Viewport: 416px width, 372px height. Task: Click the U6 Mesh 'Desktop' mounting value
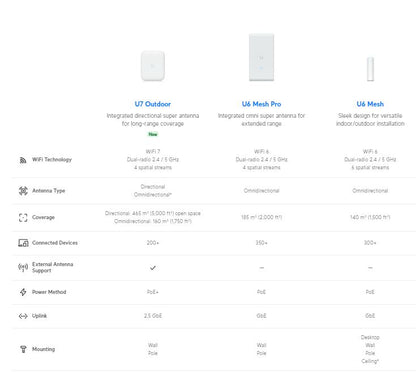(370, 337)
